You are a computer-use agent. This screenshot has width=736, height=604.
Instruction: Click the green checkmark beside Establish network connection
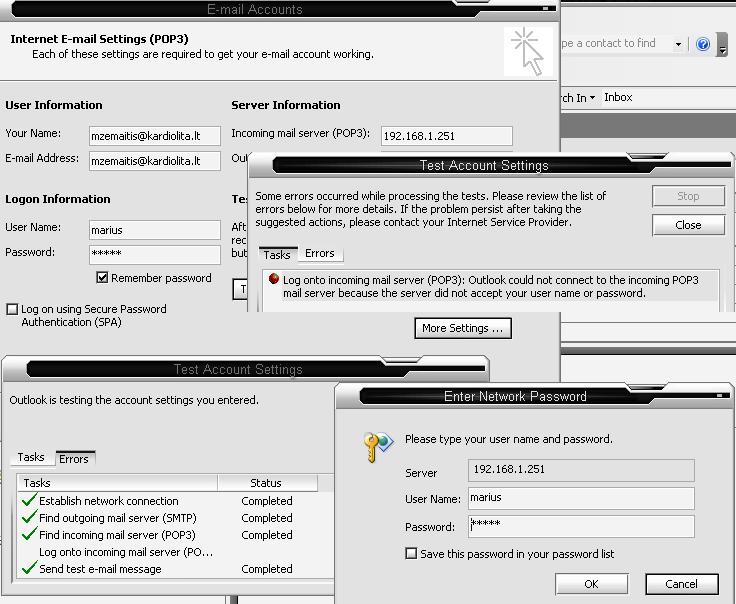pyautogui.click(x=29, y=501)
